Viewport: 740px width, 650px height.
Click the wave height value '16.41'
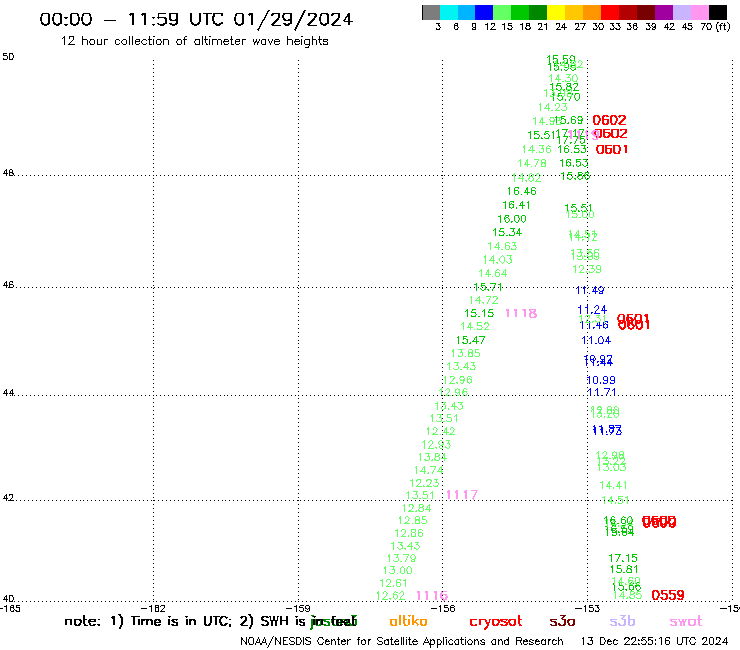tap(516, 205)
